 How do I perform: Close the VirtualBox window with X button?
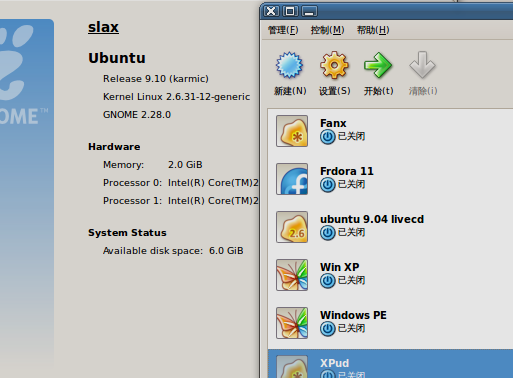[271, 11]
